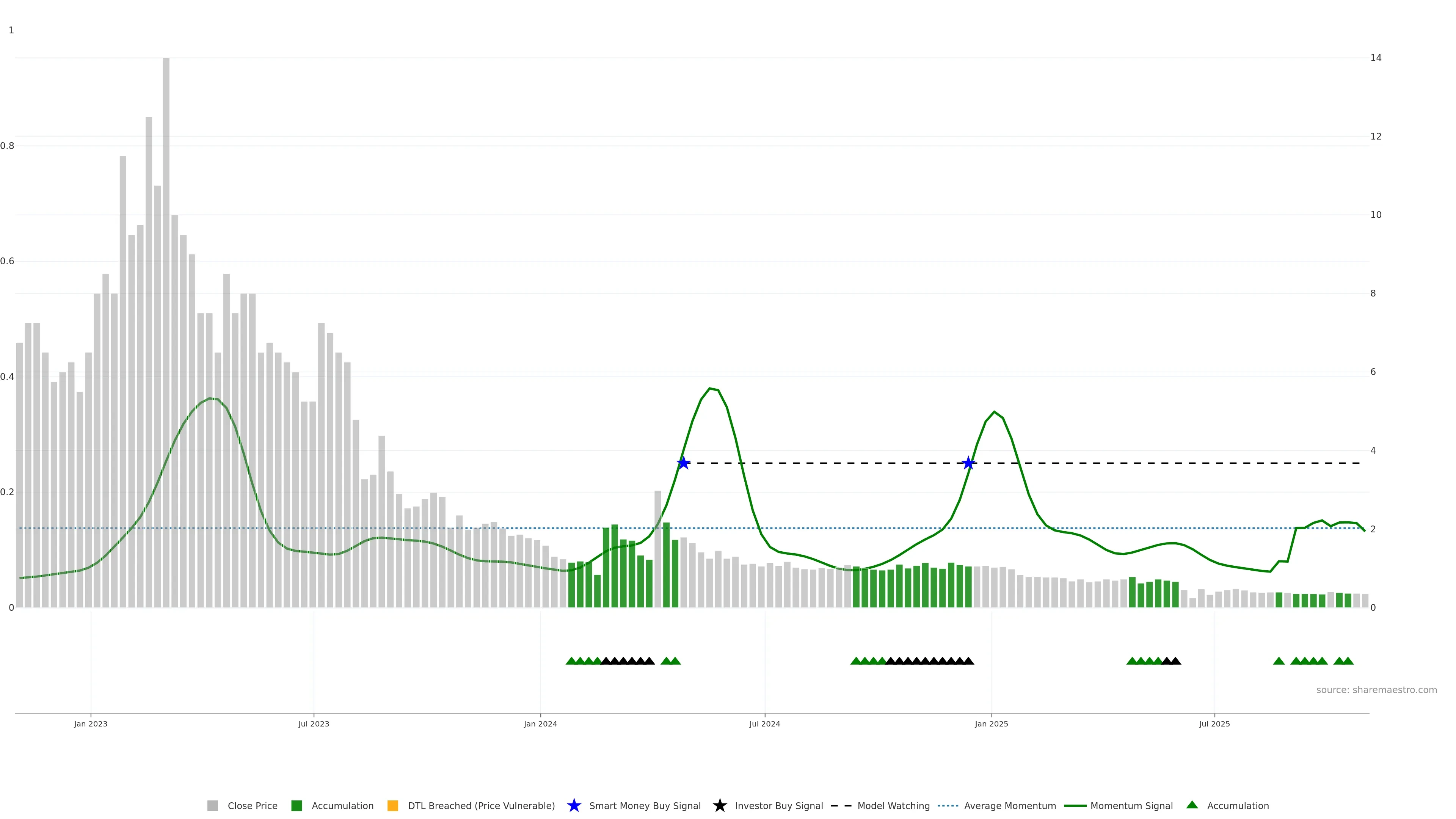Click the Jul 2025 axis label
1456x819 pixels.
pos(1214,724)
